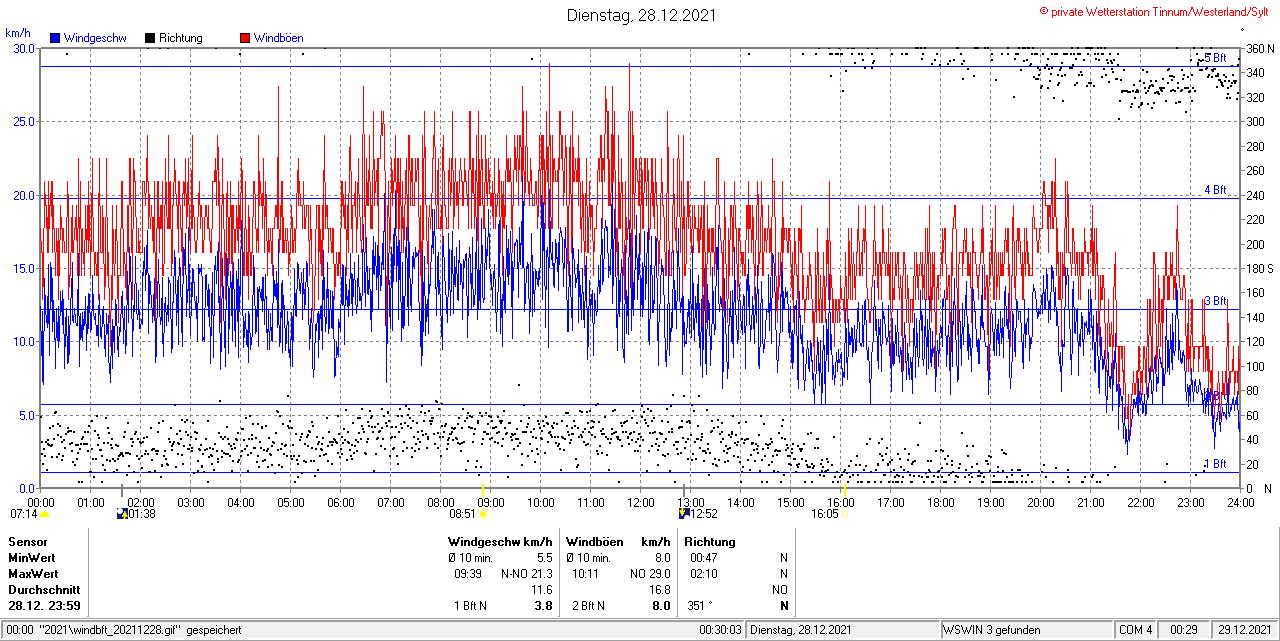Click the red Windböen legend square
This screenshot has height=641, width=1280.
[x=245, y=38]
